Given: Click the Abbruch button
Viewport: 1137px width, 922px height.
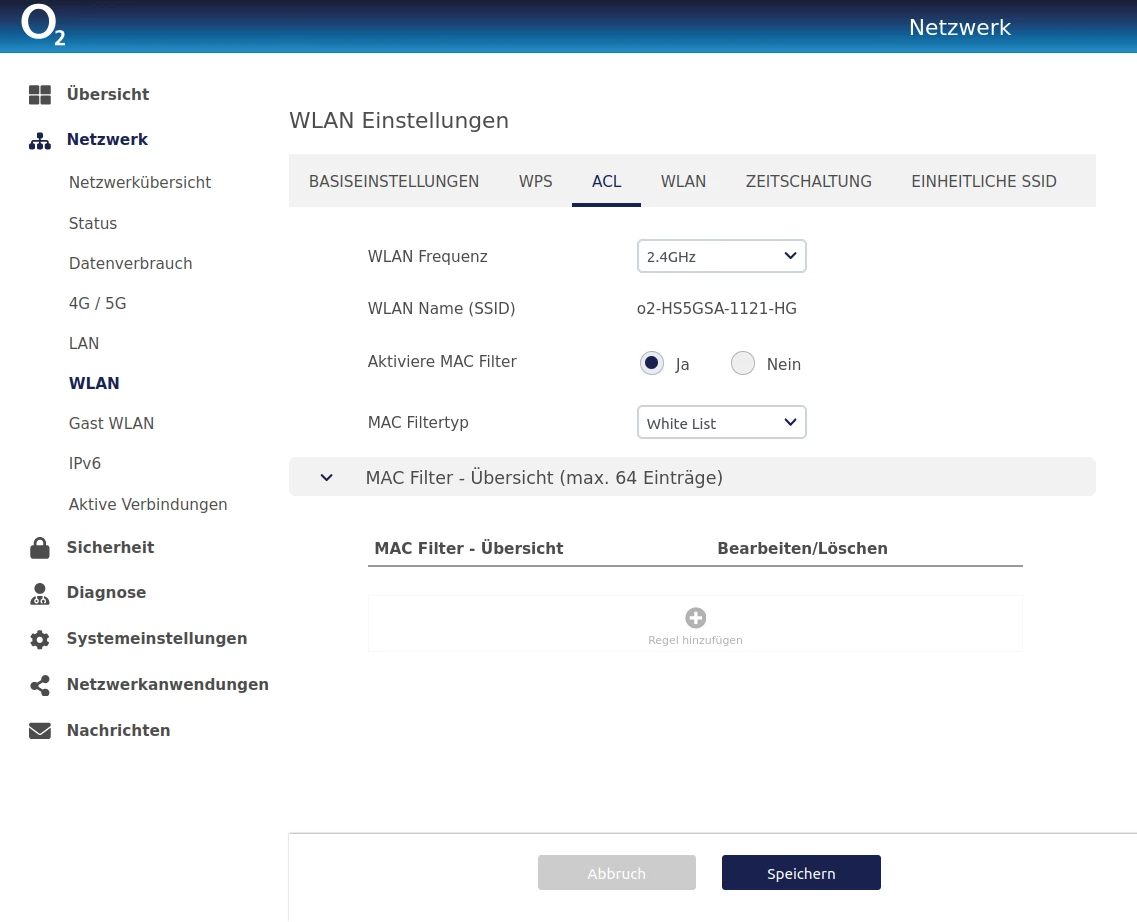Looking at the screenshot, I should (616, 873).
